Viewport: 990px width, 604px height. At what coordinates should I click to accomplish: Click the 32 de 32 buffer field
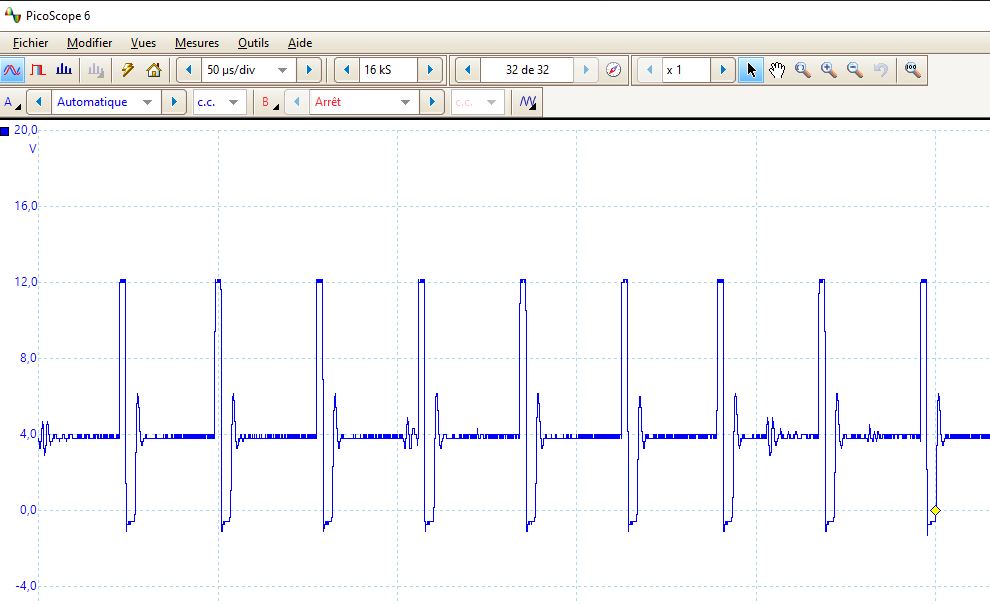point(527,69)
